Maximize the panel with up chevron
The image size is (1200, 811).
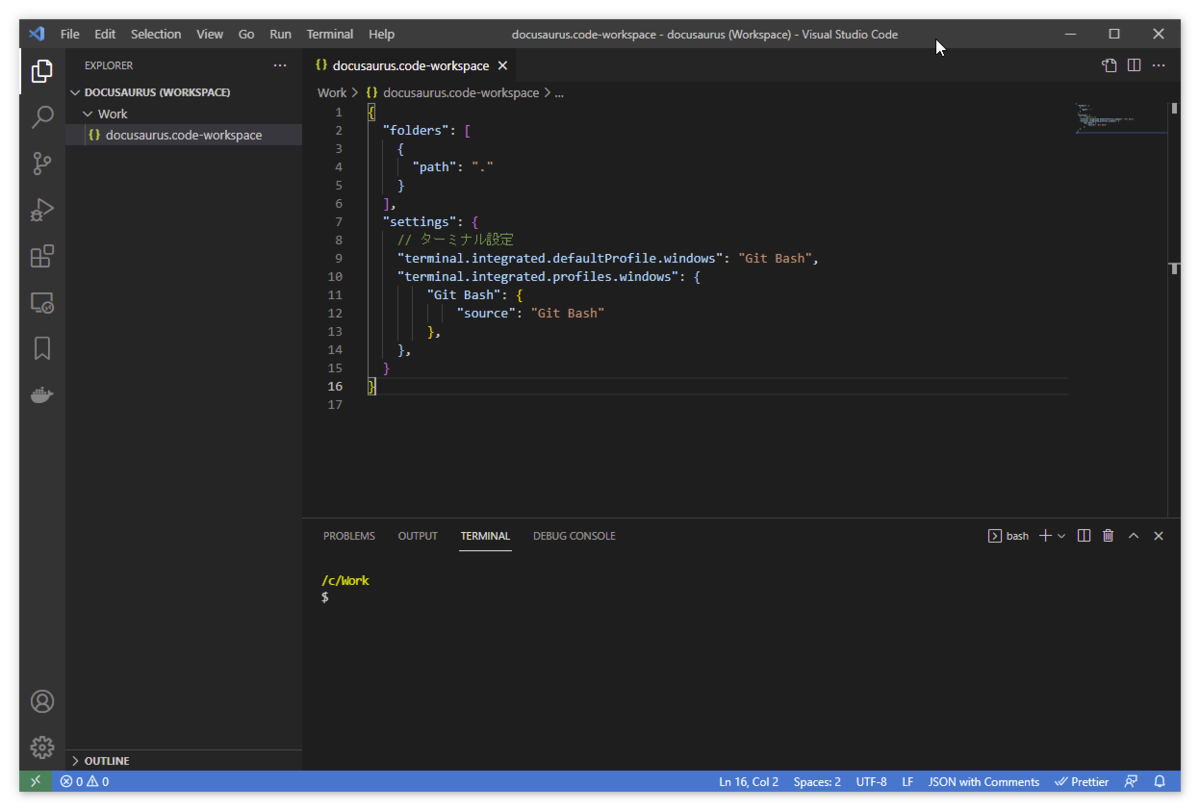(1133, 536)
